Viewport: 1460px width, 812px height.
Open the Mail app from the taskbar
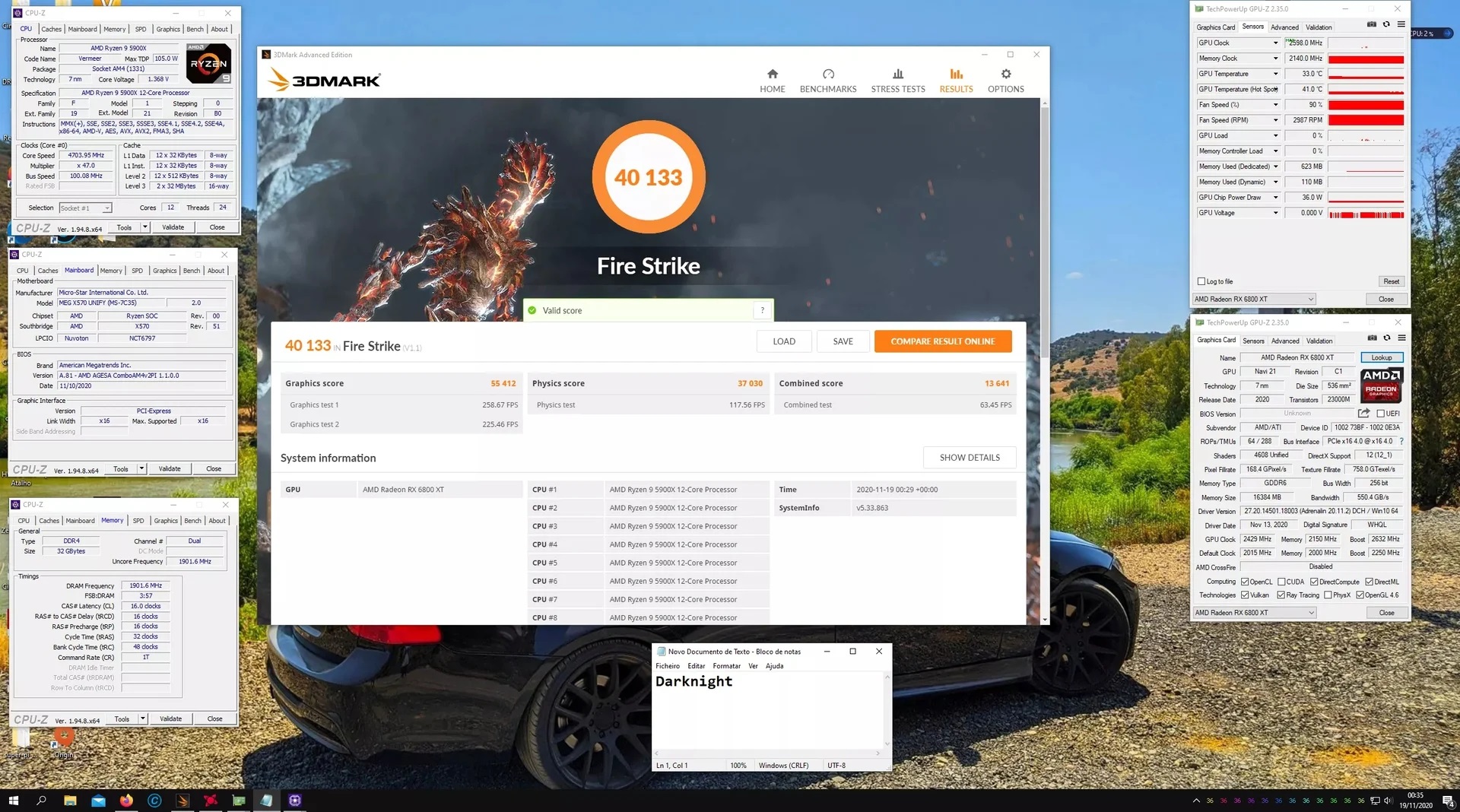(x=98, y=800)
